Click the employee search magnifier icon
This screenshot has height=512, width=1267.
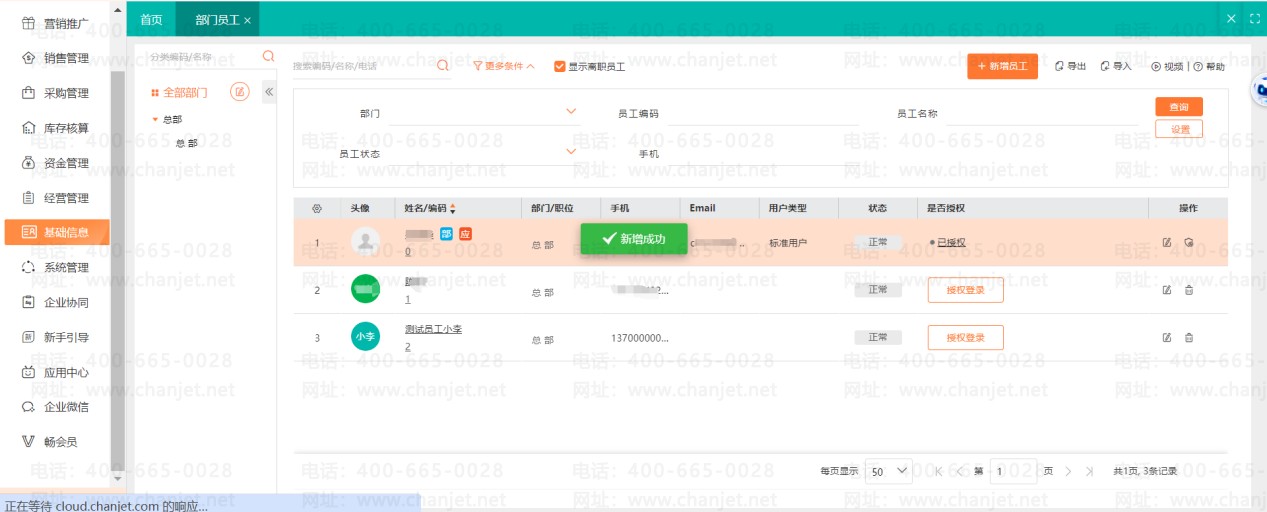(x=443, y=66)
